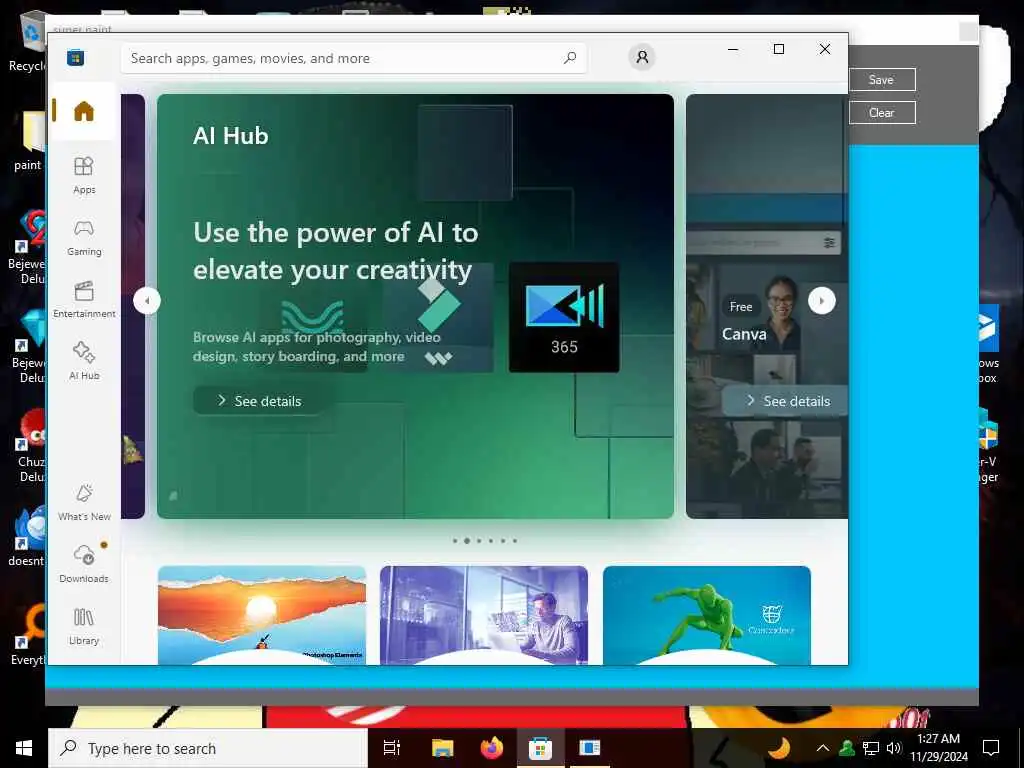This screenshot has width=1024, height=768.
Task: Open What's New in the sidebar
Action: point(84,502)
